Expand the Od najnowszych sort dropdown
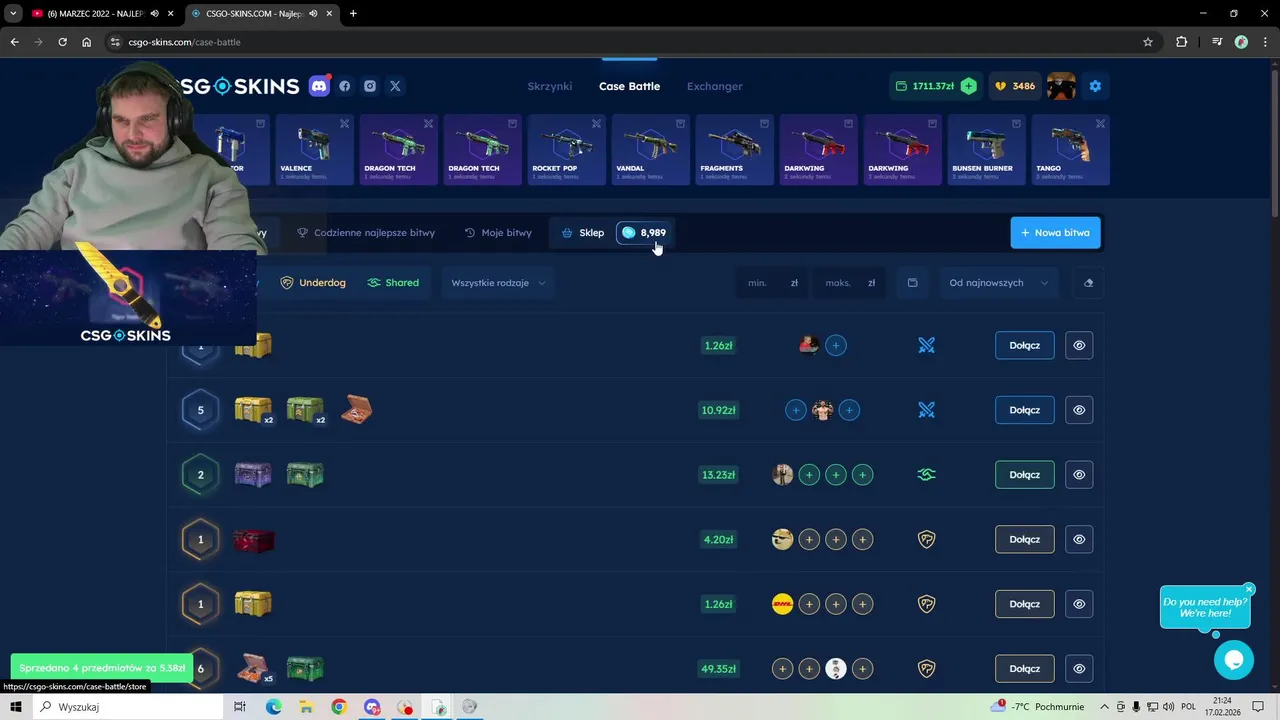Image resolution: width=1280 pixels, height=720 pixels. click(x=997, y=283)
